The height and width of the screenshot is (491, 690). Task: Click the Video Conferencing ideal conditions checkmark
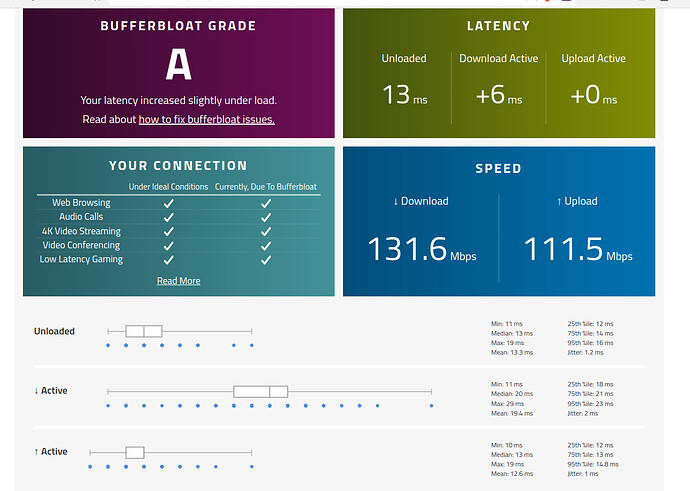coord(168,246)
